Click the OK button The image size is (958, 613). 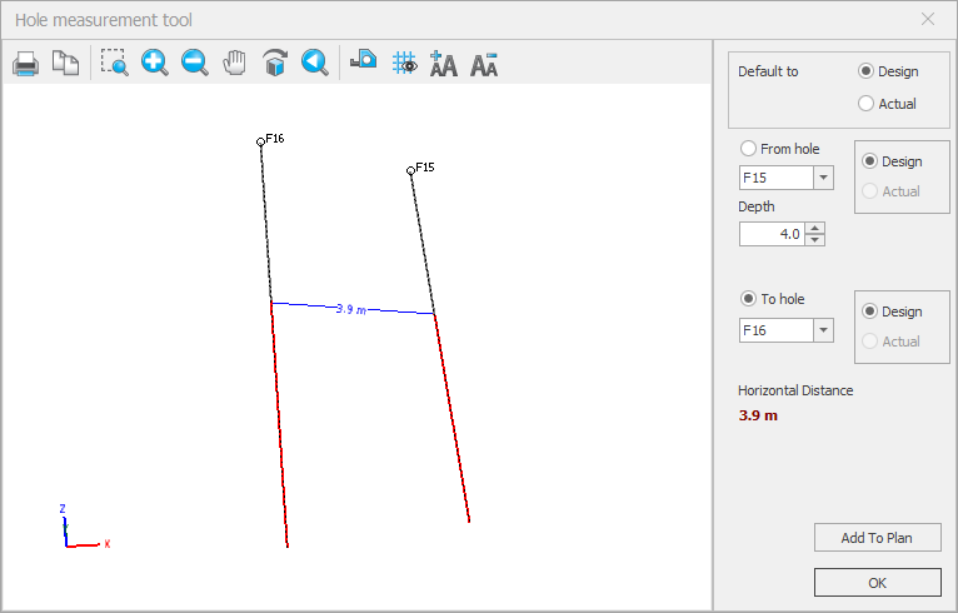877,583
